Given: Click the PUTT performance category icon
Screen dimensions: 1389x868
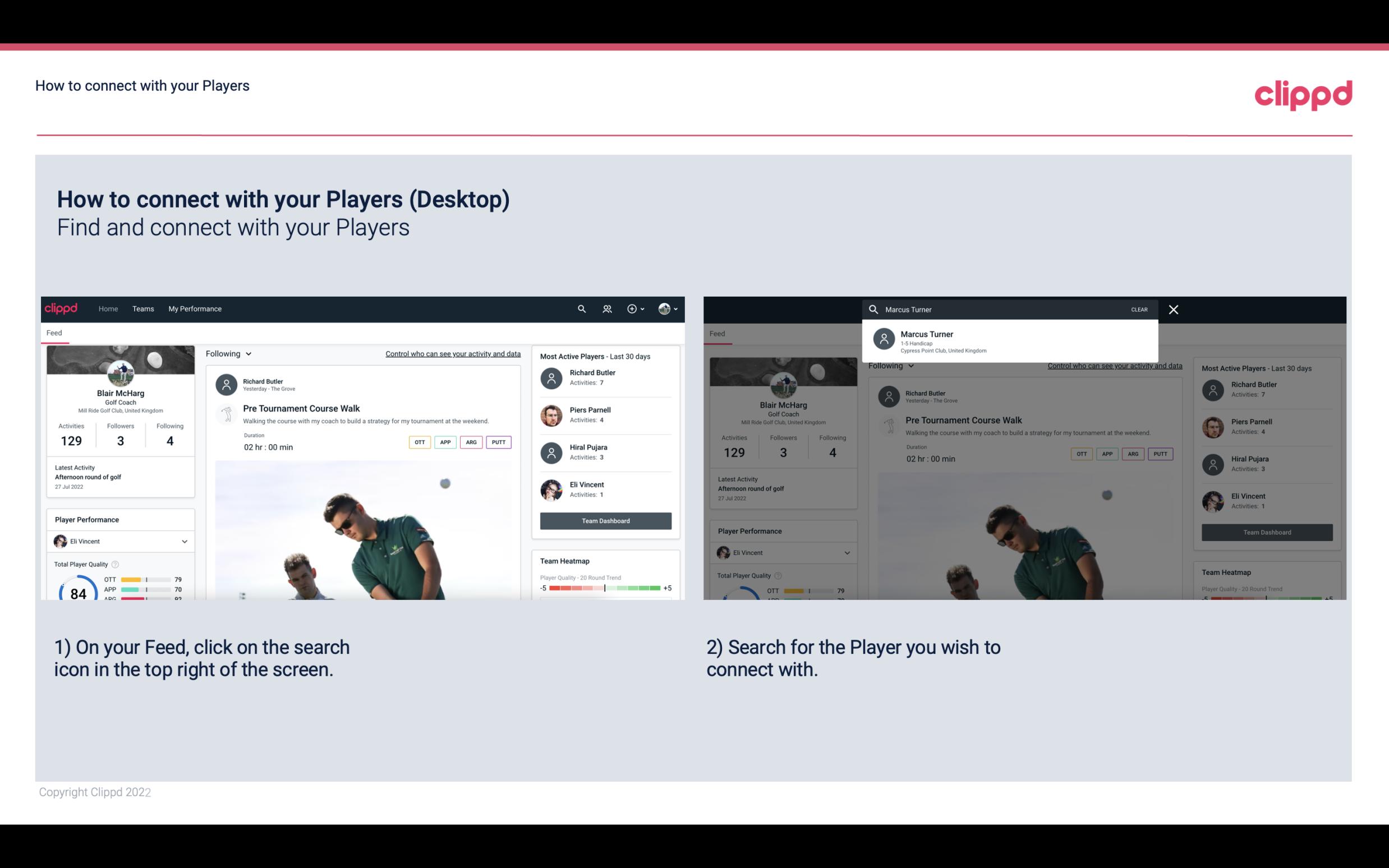Looking at the screenshot, I should click(x=498, y=442).
